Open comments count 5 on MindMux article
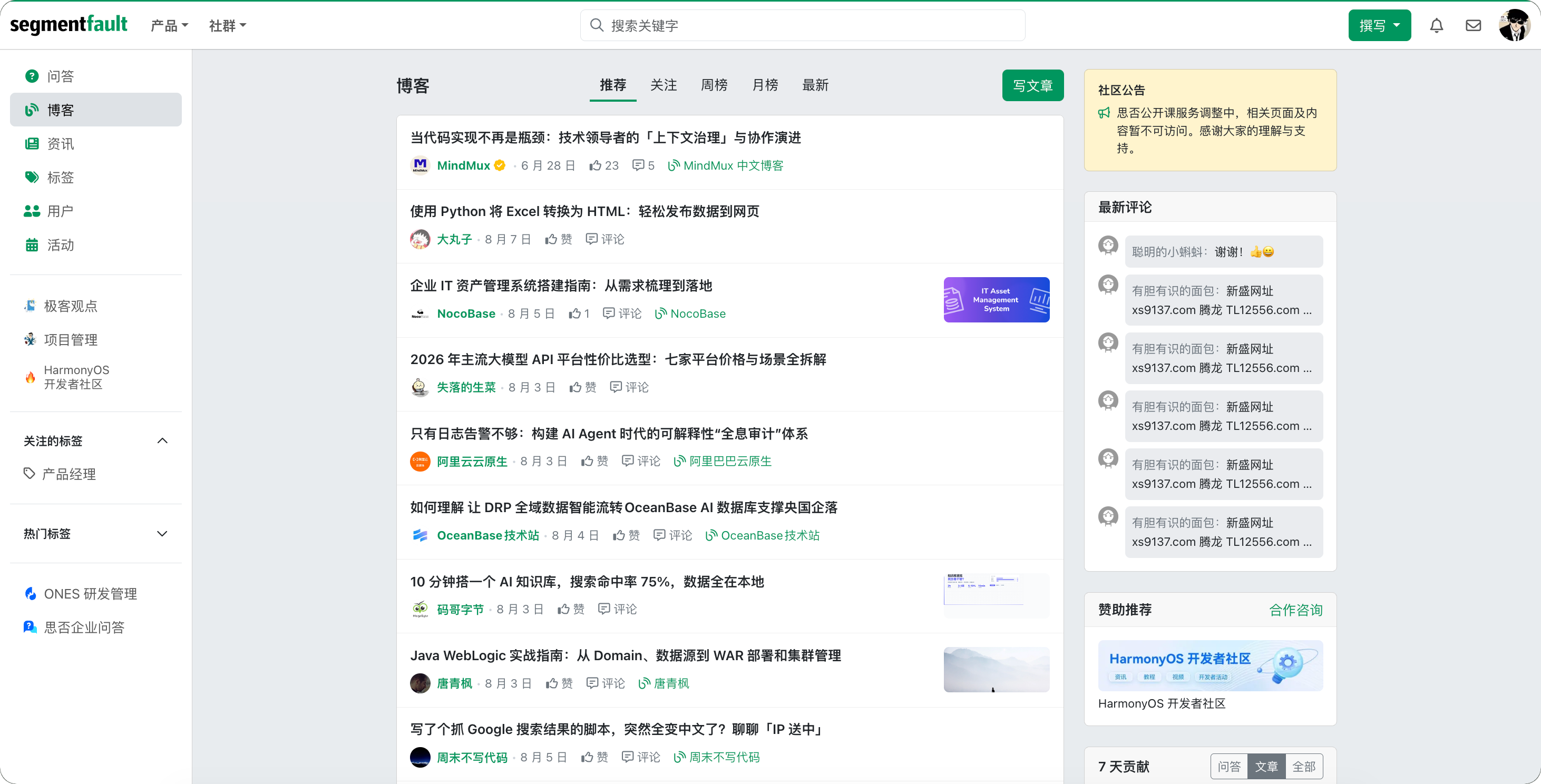 [643, 165]
